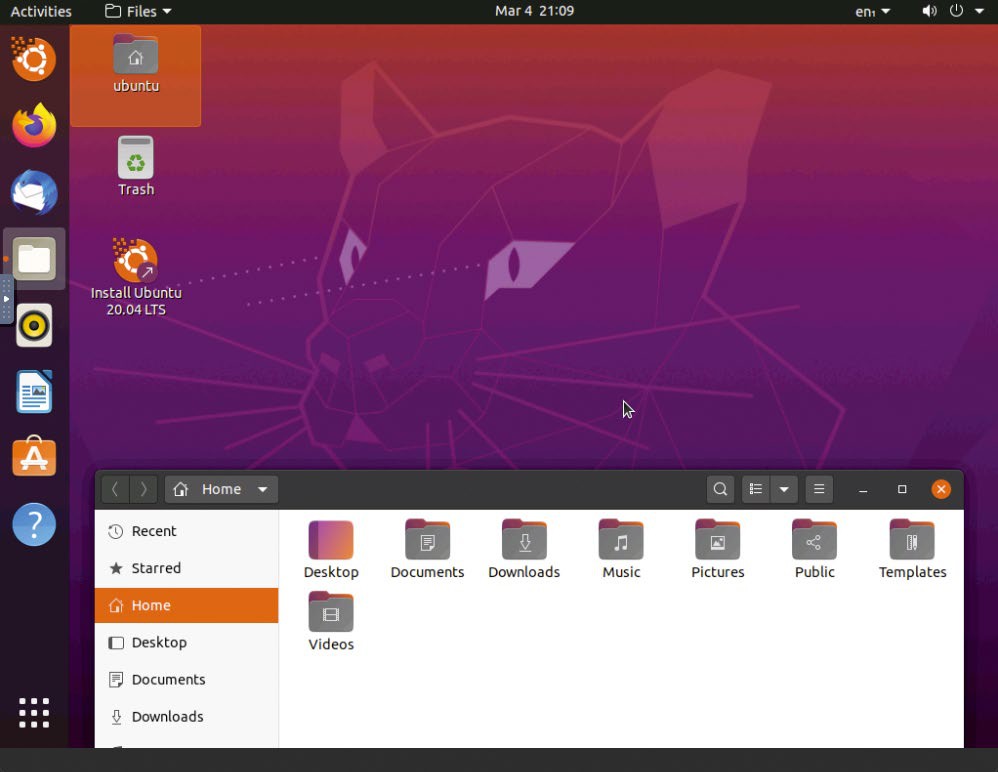Close the Files window

click(x=941, y=489)
